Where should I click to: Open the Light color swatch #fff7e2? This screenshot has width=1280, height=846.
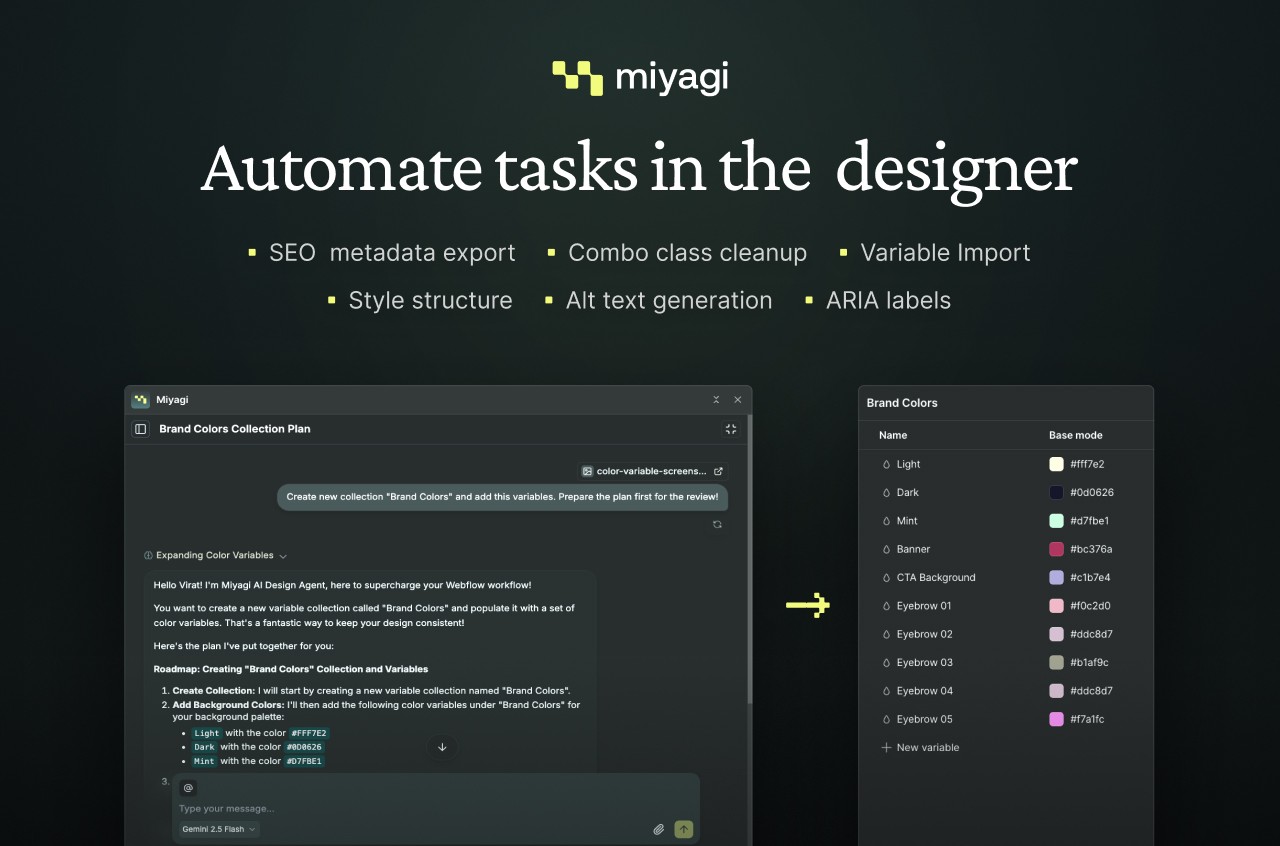click(x=1056, y=464)
